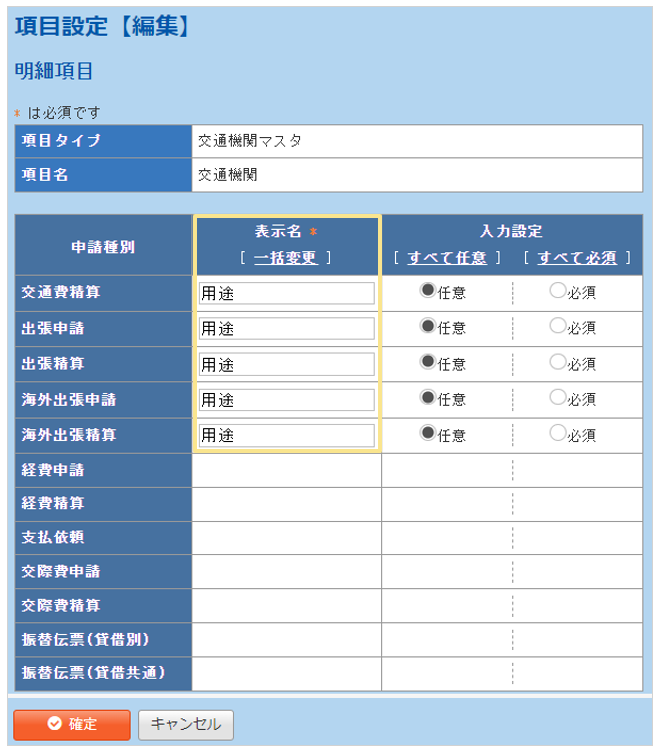Click the キャンセル button
Image resolution: width=659 pixels, height=750 pixels.
click(186, 724)
